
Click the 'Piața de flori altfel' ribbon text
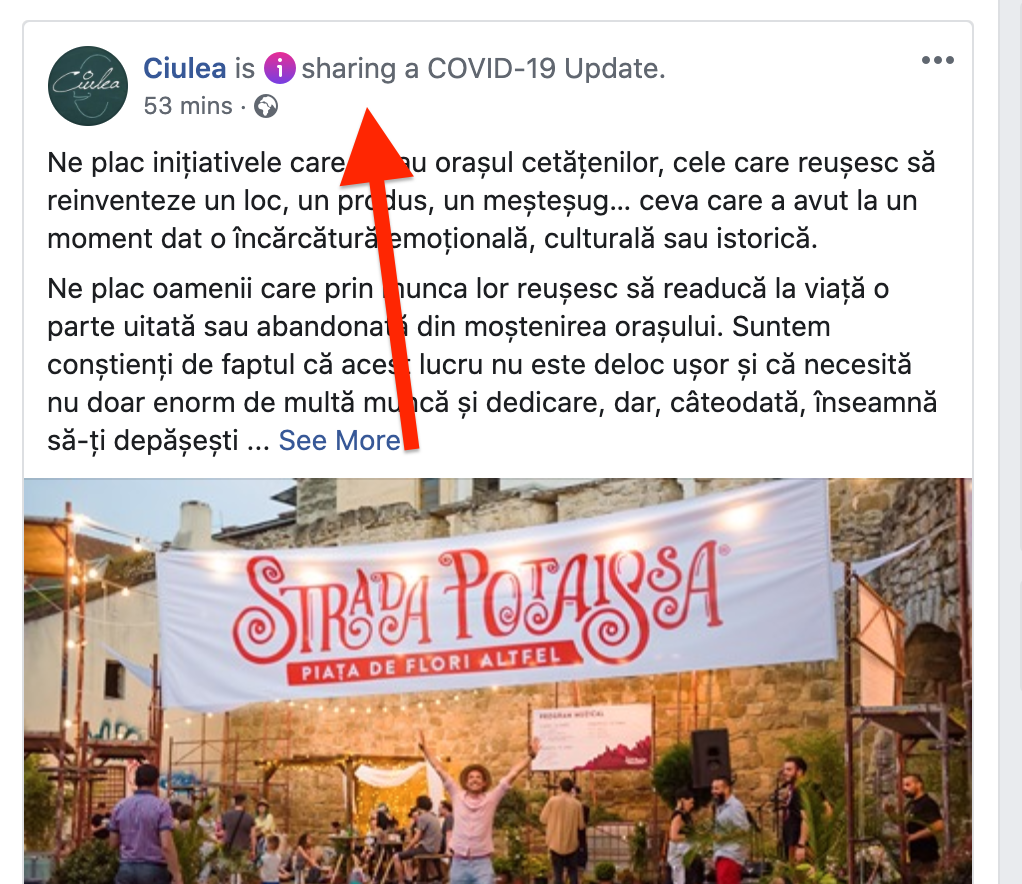(x=431, y=662)
